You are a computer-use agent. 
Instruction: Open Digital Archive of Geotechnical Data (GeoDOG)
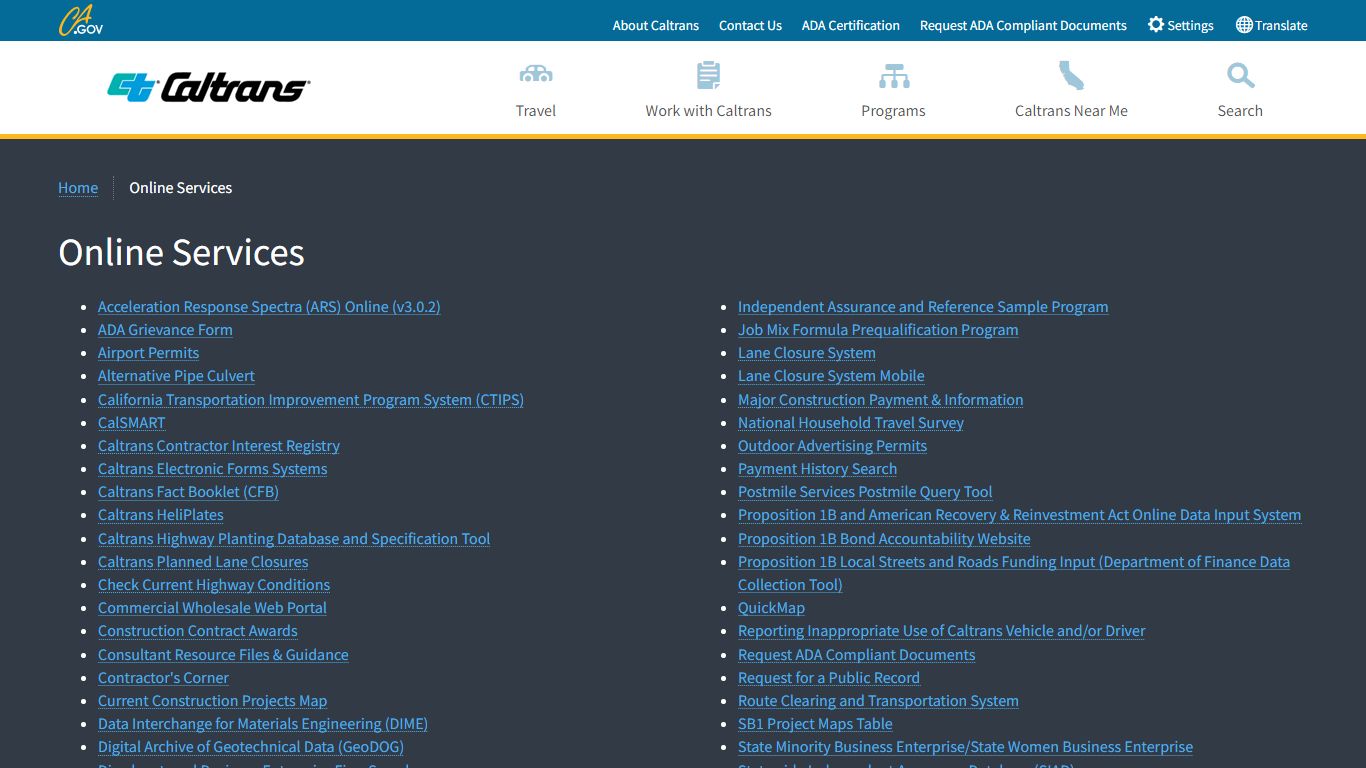[x=251, y=747]
